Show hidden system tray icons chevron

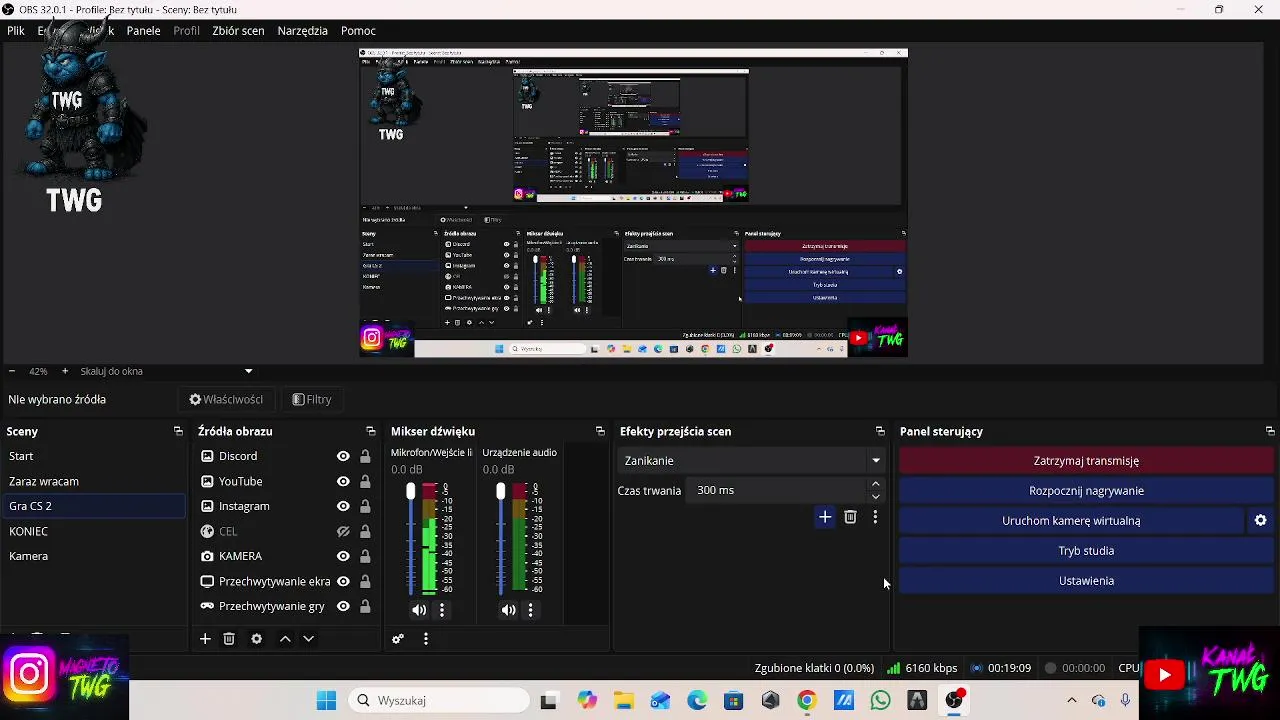1072,700
